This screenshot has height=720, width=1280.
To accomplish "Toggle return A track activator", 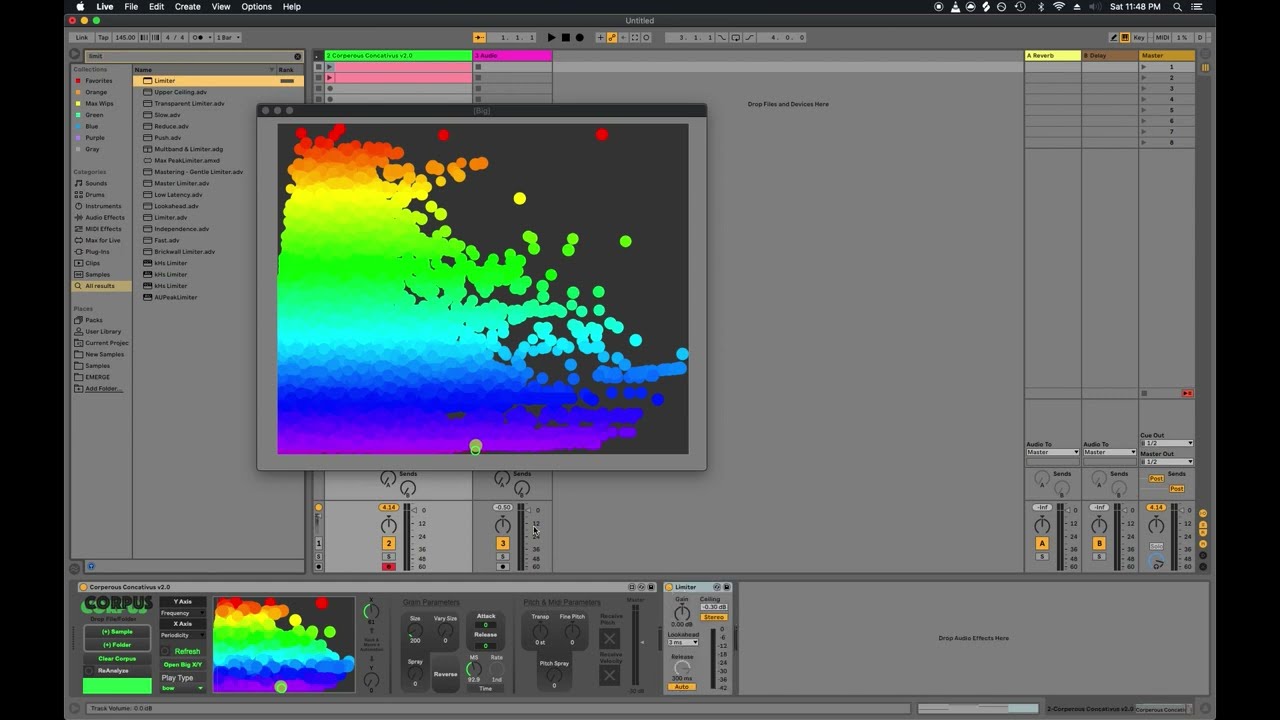I will click(1042, 544).
